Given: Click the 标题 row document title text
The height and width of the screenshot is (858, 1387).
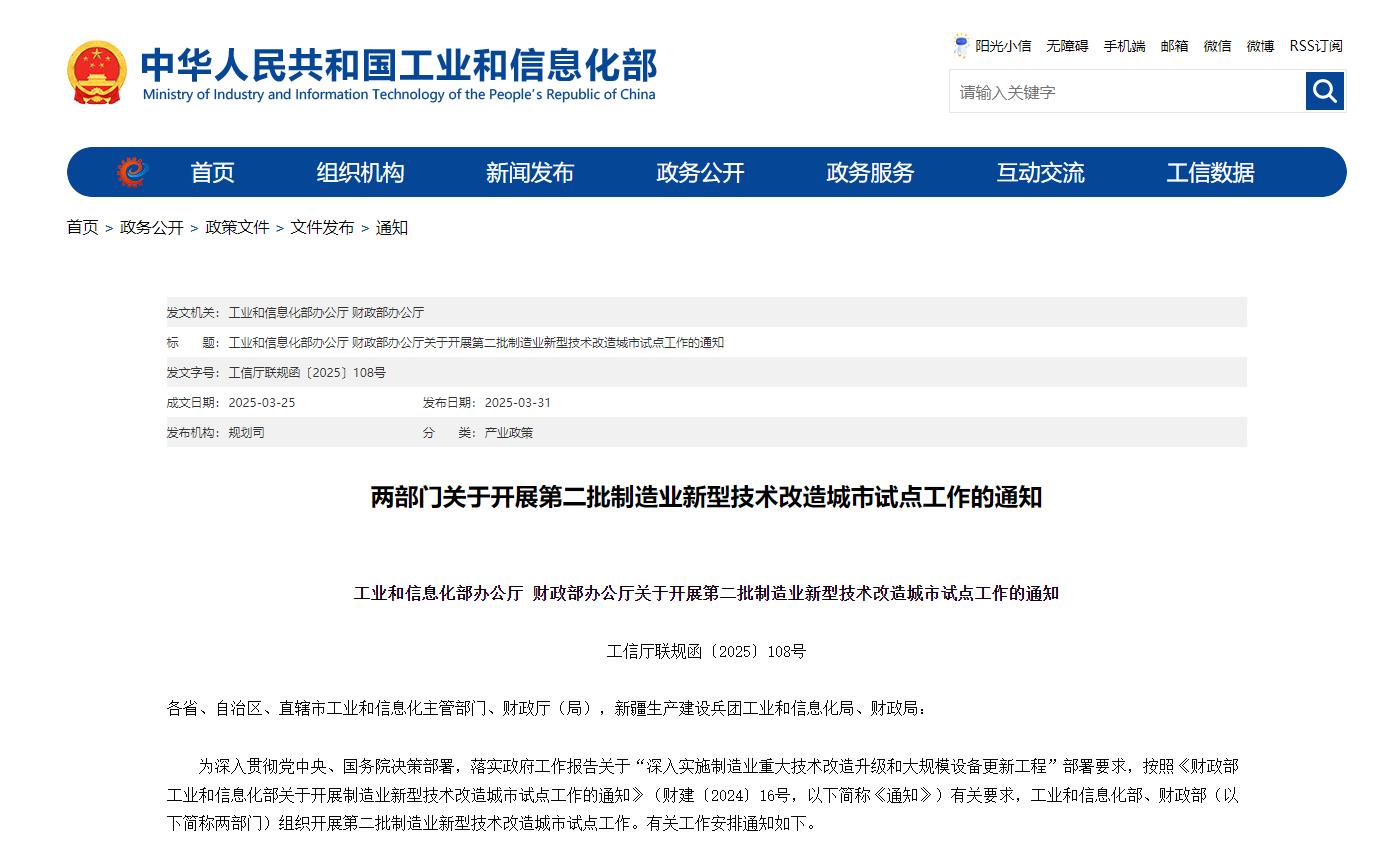Looking at the screenshot, I should click(x=476, y=343).
